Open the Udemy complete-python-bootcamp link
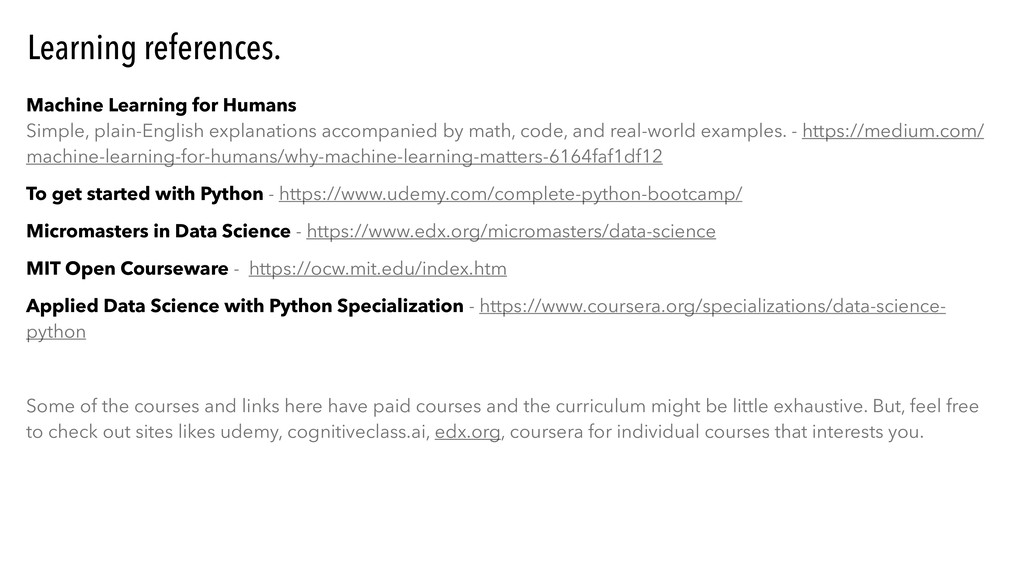This screenshot has height=576, width=1024. click(x=510, y=194)
